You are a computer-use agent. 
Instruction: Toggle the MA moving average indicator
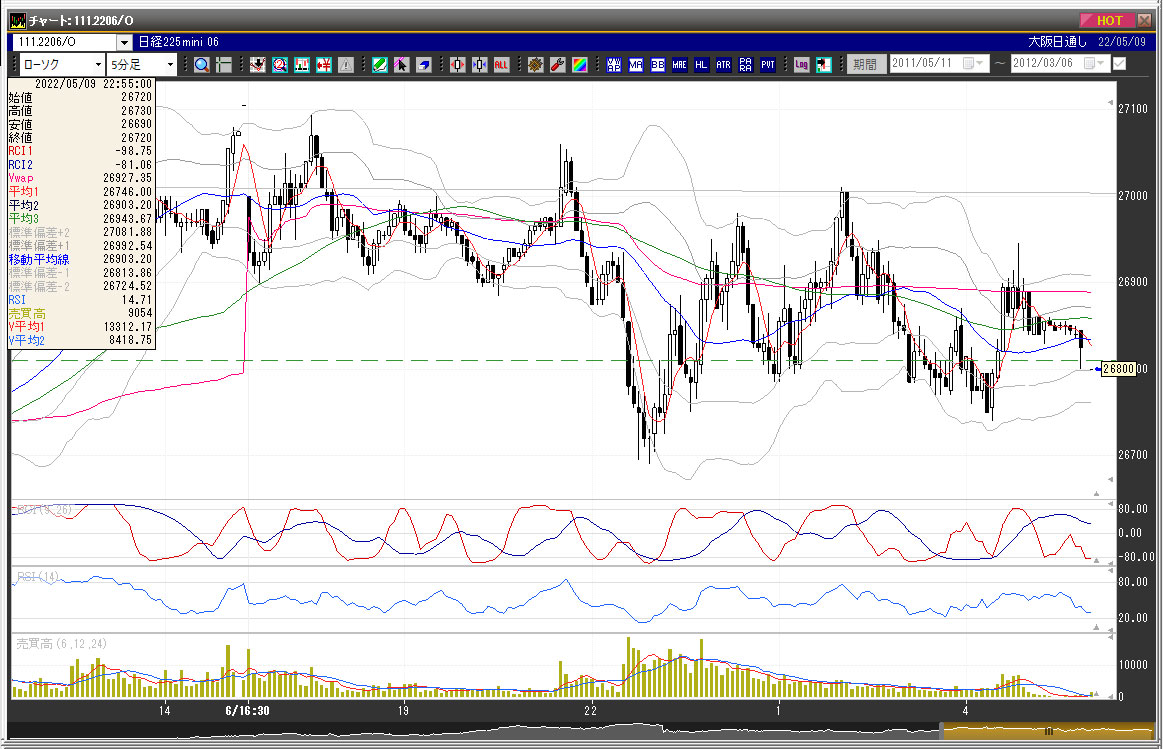point(636,65)
